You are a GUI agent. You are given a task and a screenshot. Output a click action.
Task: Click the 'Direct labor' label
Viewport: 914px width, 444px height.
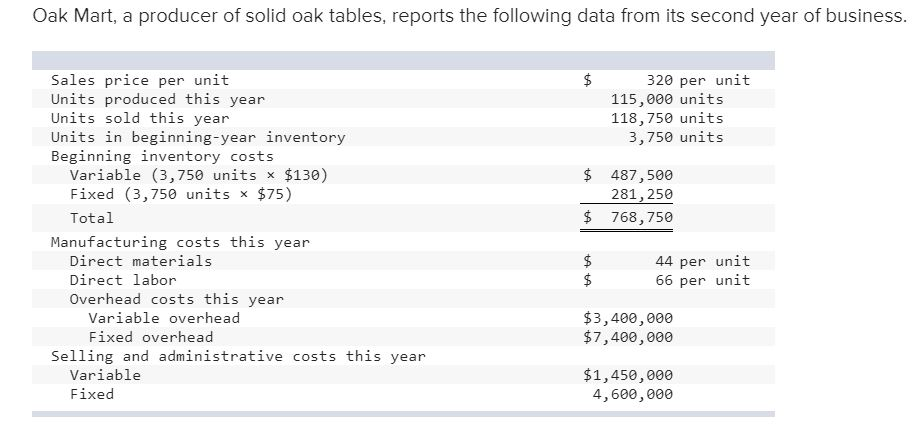click(122, 280)
